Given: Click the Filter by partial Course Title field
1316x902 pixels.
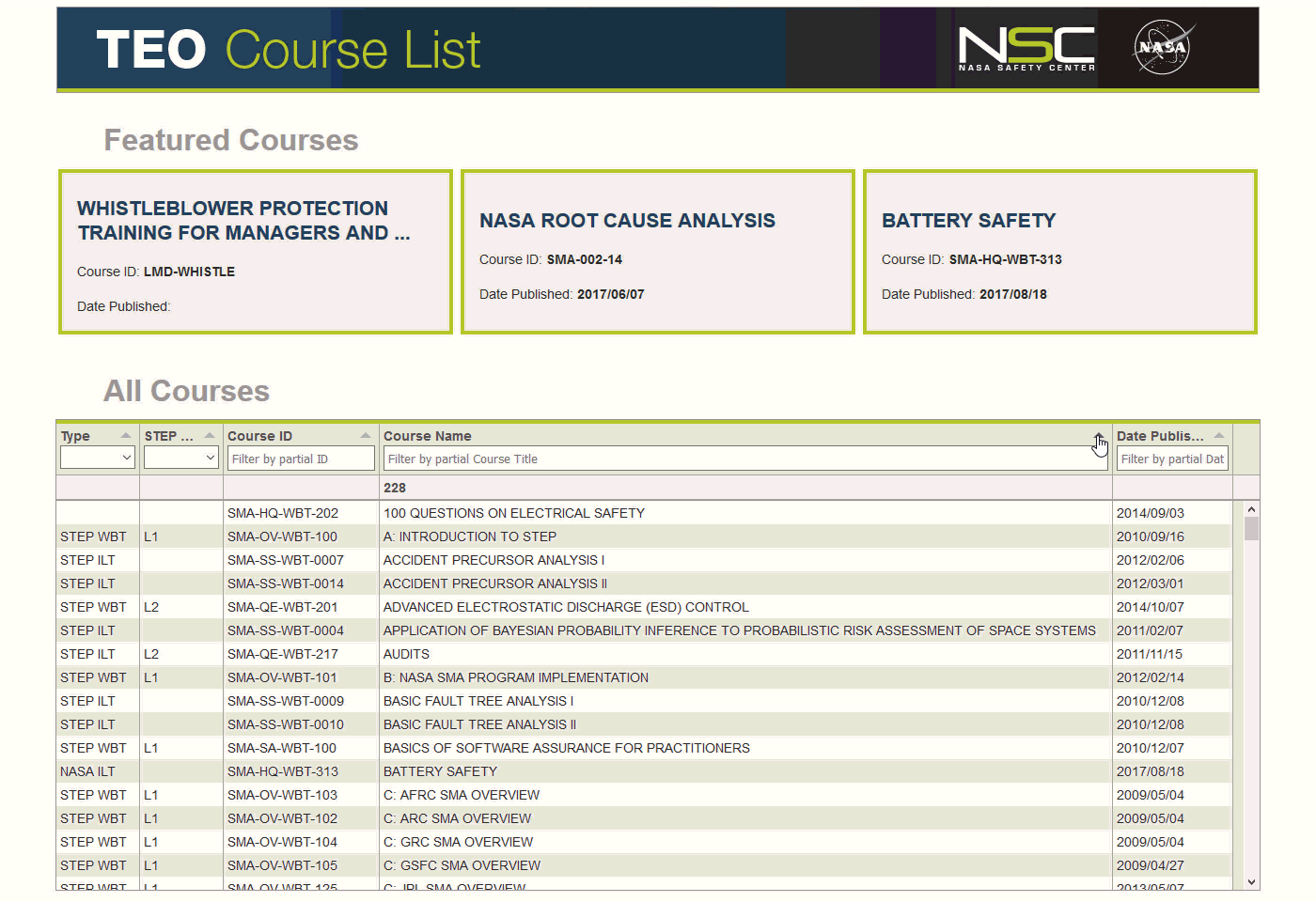Looking at the screenshot, I should pyautogui.click(x=745, y=459).
